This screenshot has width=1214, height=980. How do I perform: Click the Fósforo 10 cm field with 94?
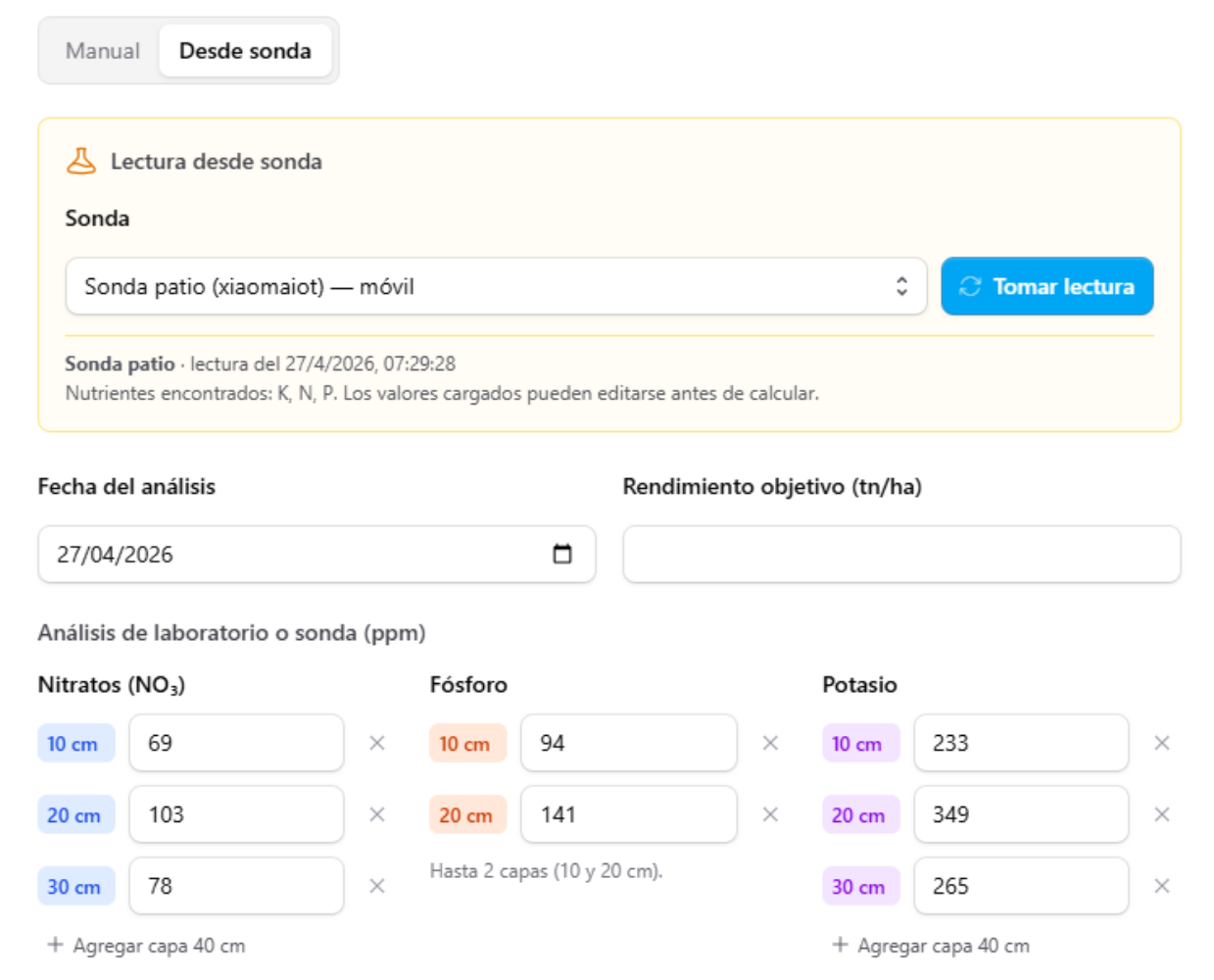point(629,743)
